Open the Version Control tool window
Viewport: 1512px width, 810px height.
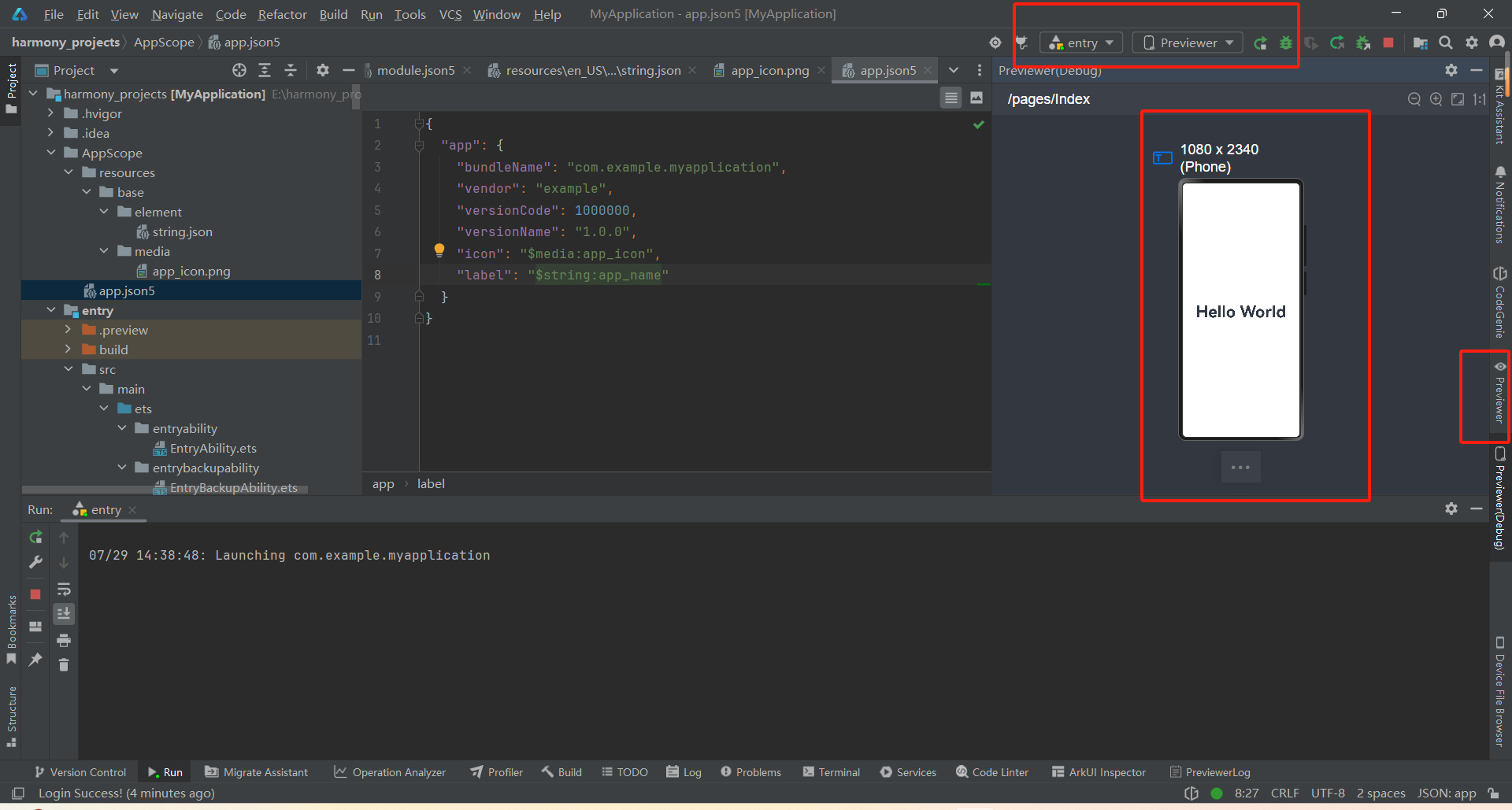[x=80, y=772]
